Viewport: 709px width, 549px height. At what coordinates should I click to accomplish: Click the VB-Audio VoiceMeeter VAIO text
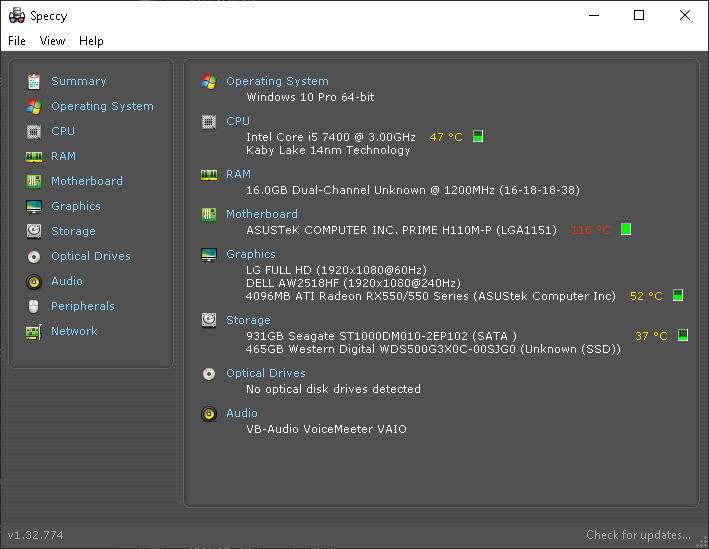(x=326, y=429)
